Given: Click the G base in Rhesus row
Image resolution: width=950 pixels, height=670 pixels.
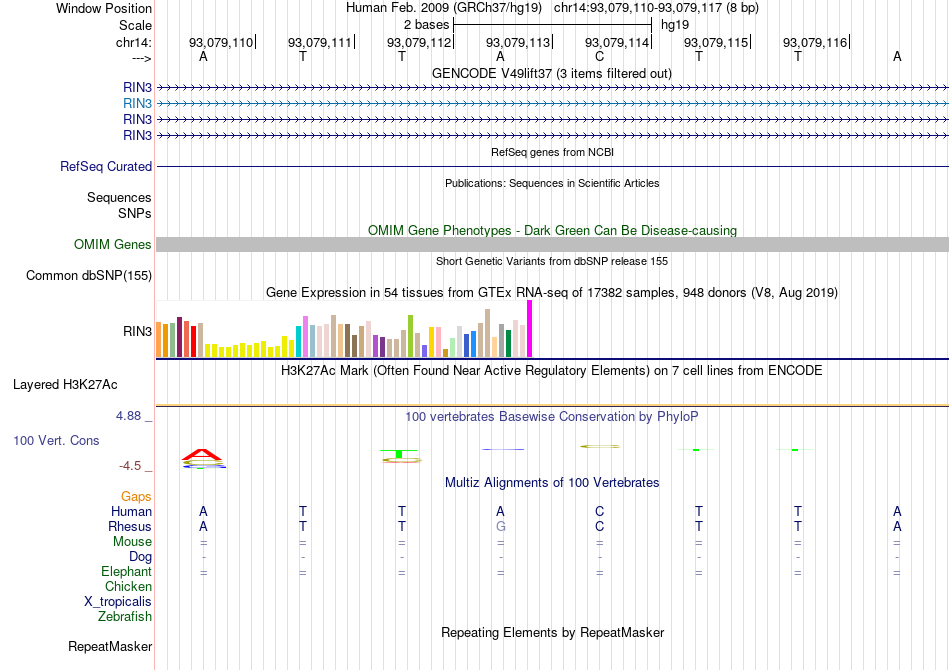Looking at the screenshot, I should [500, 526].
